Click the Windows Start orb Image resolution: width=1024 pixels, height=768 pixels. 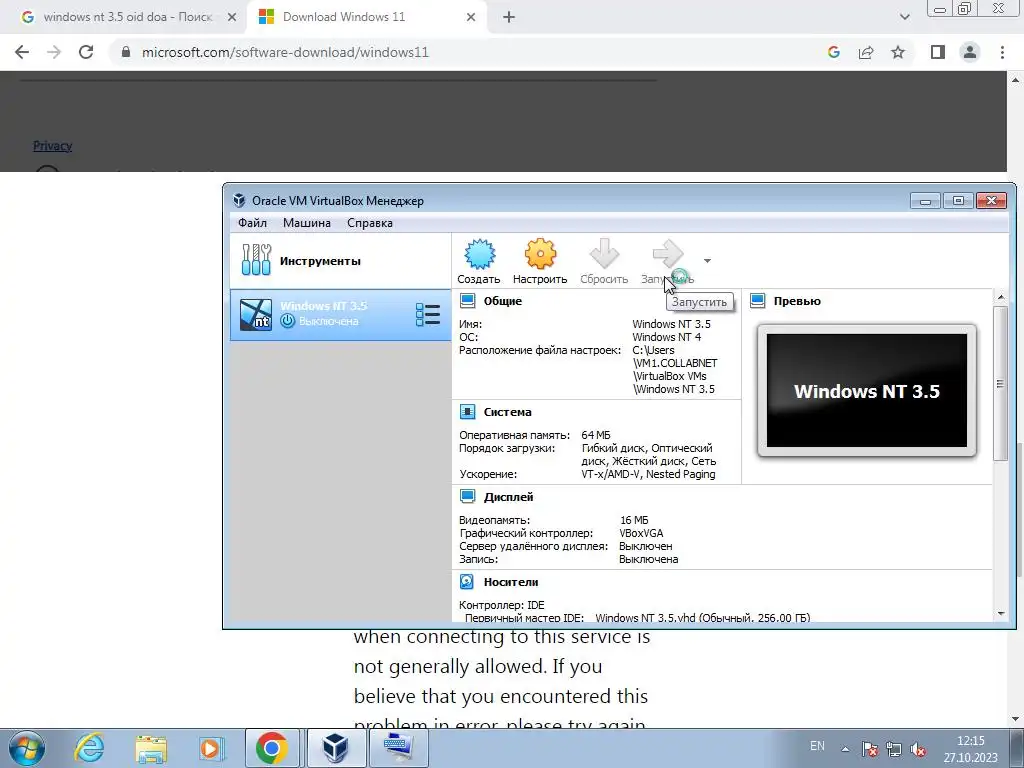tap(27, 748)
